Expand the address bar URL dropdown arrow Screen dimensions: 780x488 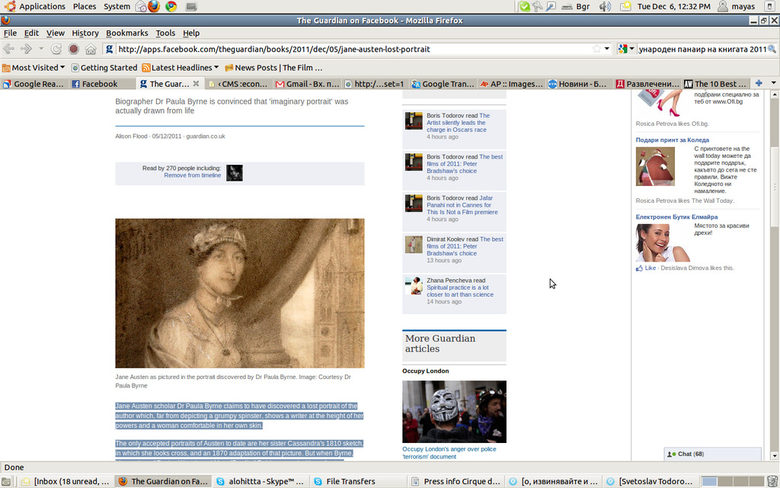(607, 49)
